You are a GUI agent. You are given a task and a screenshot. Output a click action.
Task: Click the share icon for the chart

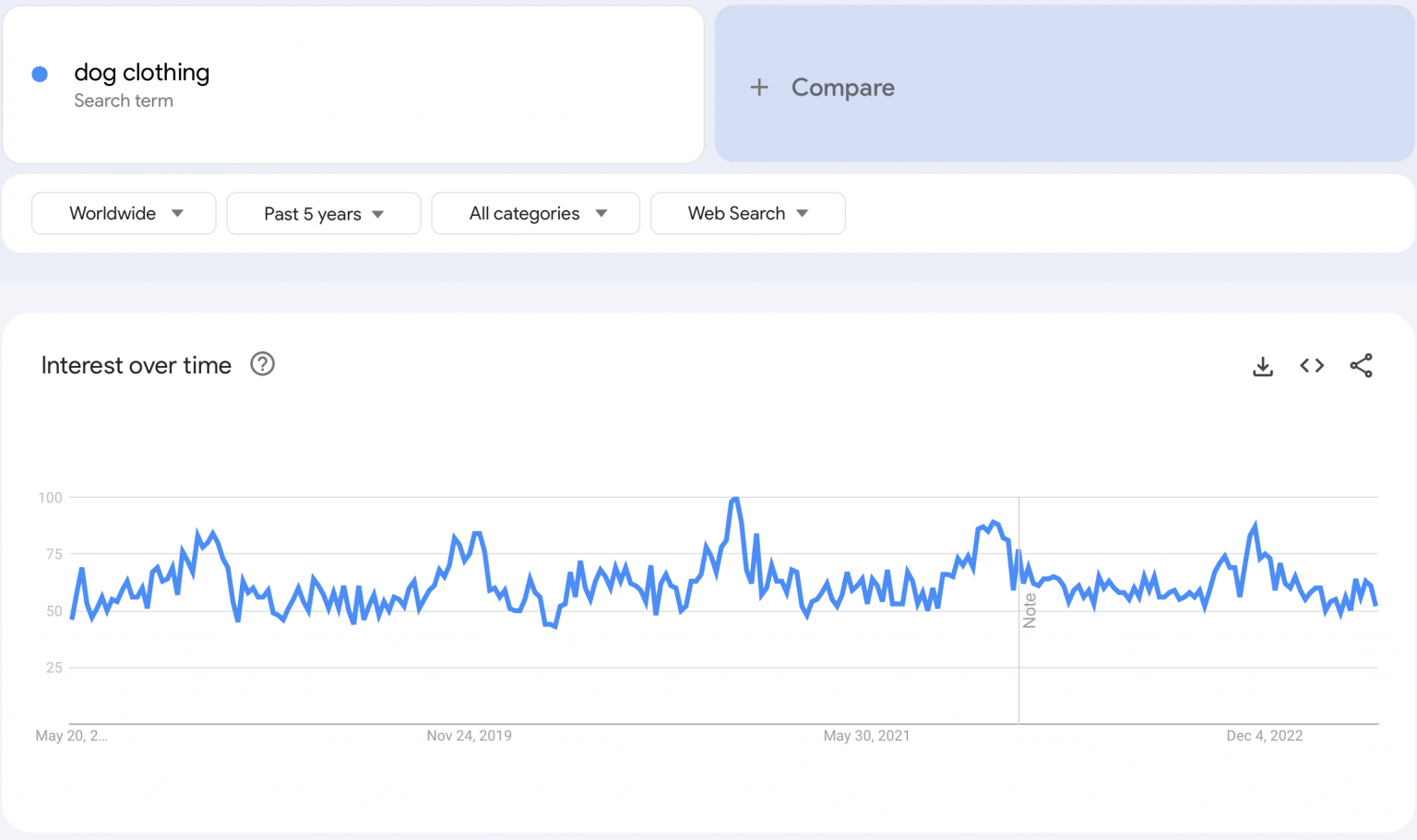pos(1361,366)
